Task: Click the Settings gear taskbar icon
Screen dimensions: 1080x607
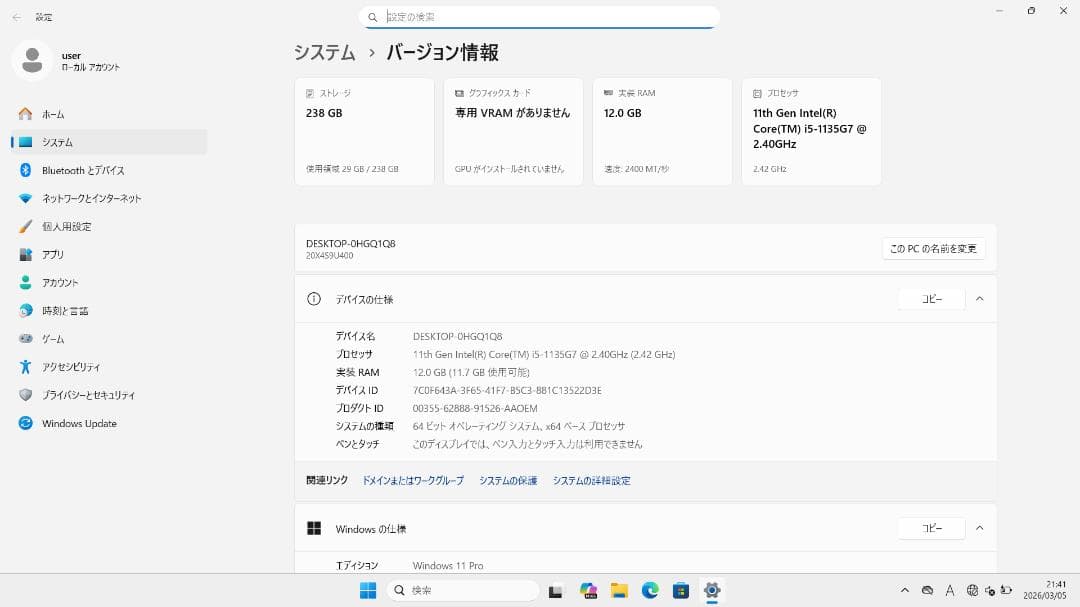Action: click(712, 590)
